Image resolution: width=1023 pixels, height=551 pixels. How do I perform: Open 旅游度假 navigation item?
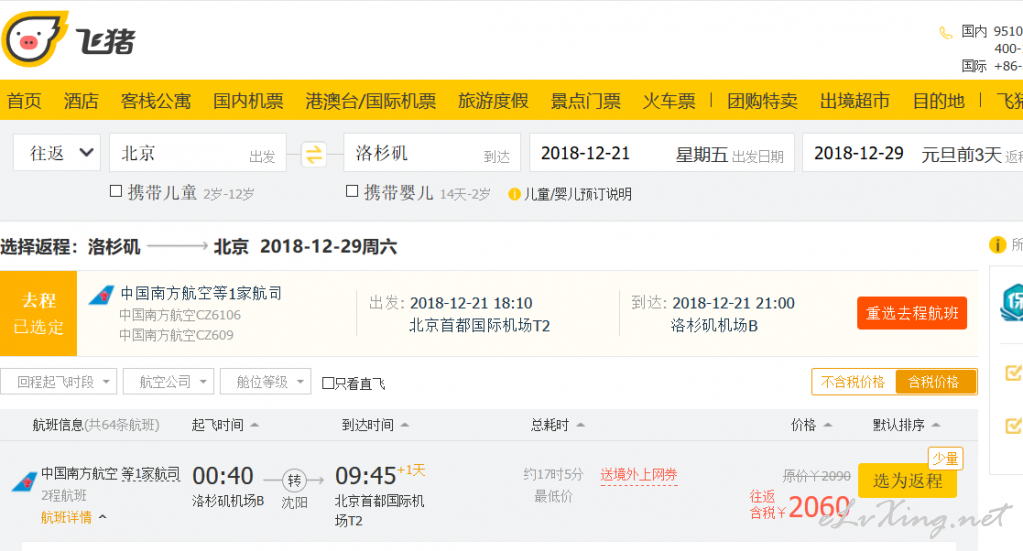[493, 101]
